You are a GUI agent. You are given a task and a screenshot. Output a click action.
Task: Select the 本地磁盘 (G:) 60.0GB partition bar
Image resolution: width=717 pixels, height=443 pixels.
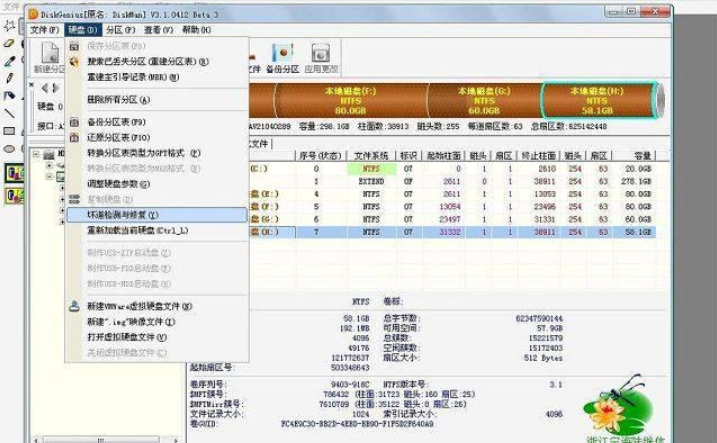(x=484, y=99)
